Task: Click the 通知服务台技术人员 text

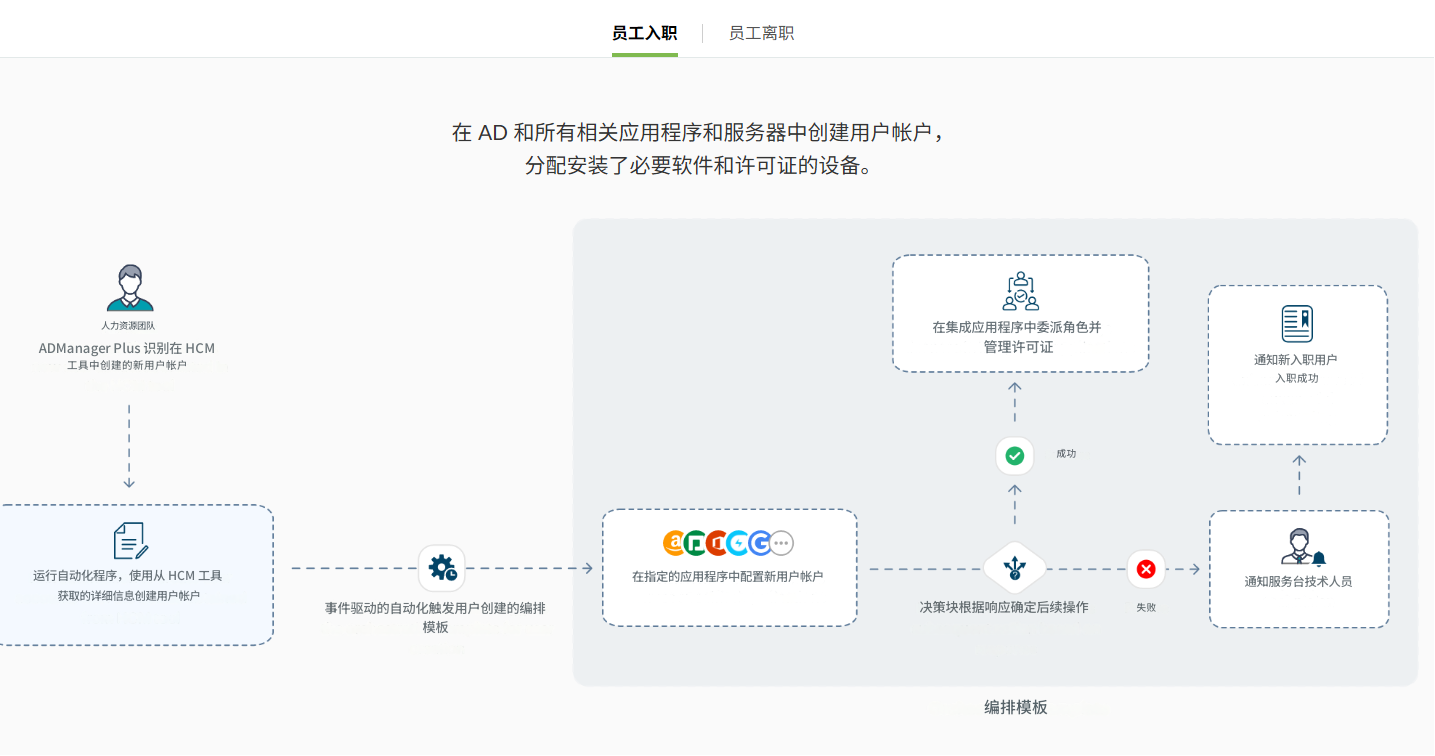Action: point(1298,582)
